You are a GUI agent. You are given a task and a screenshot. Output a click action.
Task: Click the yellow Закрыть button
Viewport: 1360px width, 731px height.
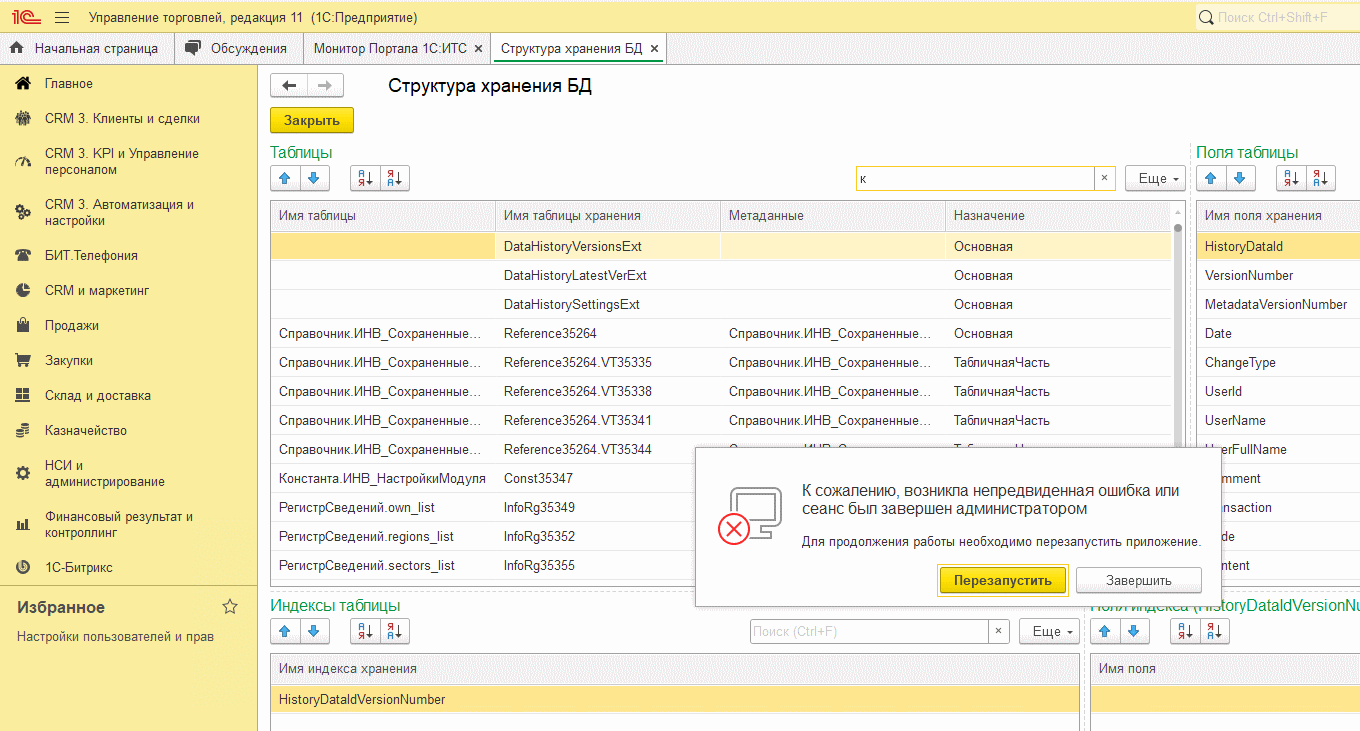312,120
